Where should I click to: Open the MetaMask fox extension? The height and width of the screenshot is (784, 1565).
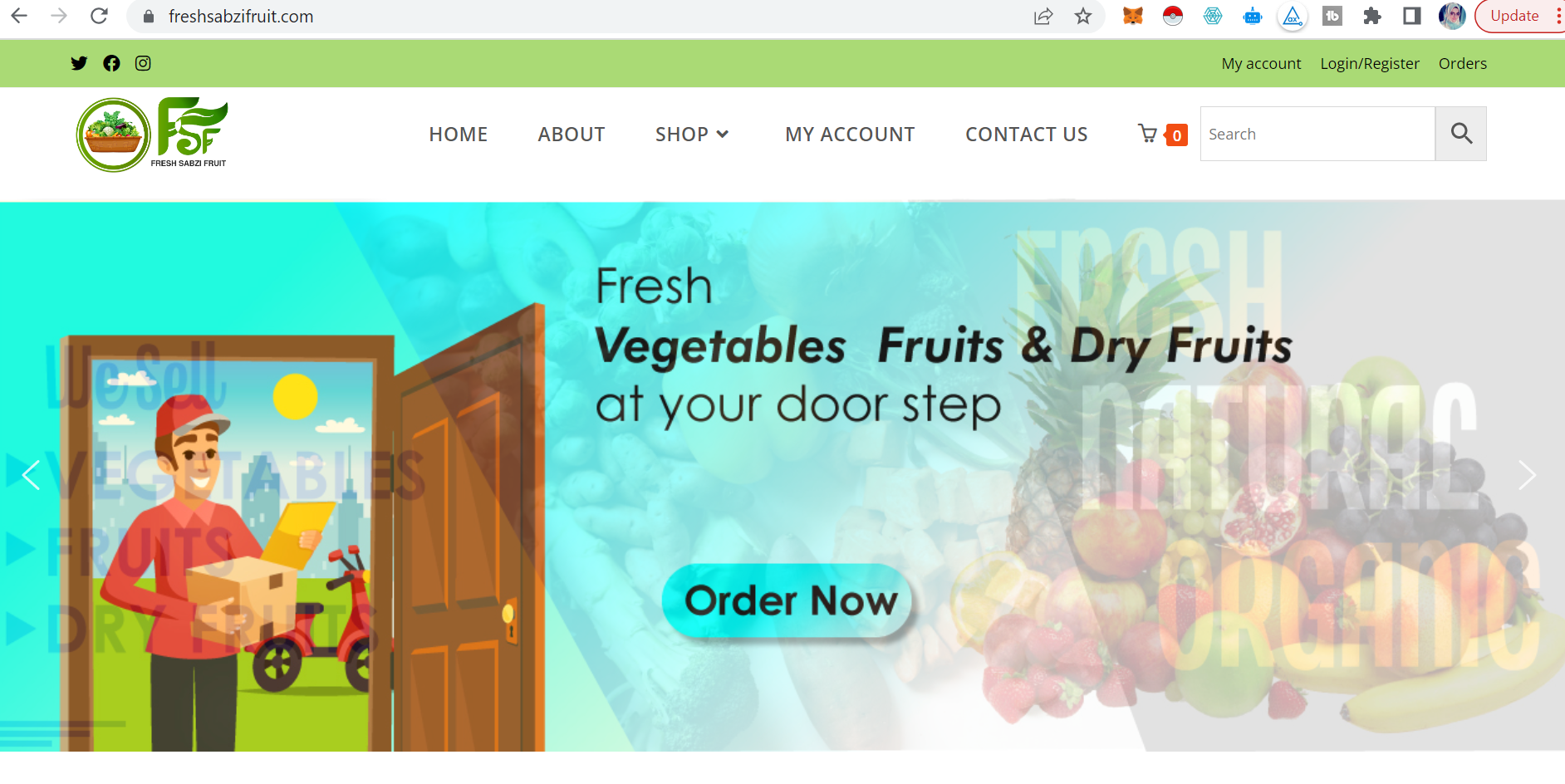1133,16
